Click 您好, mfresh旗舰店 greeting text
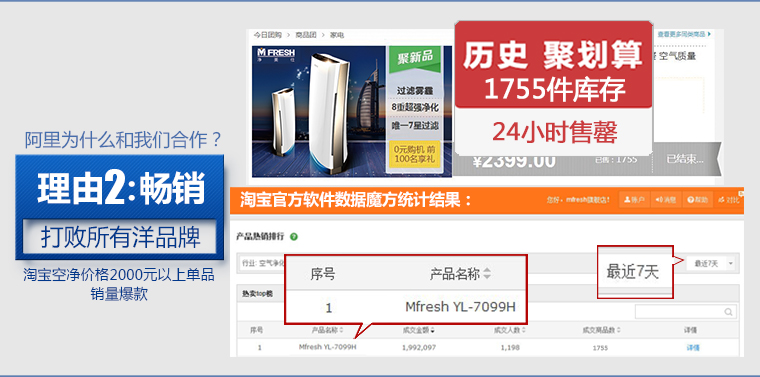Image resolution: width=760 pixels, height=377 pixels. (578, 200)
